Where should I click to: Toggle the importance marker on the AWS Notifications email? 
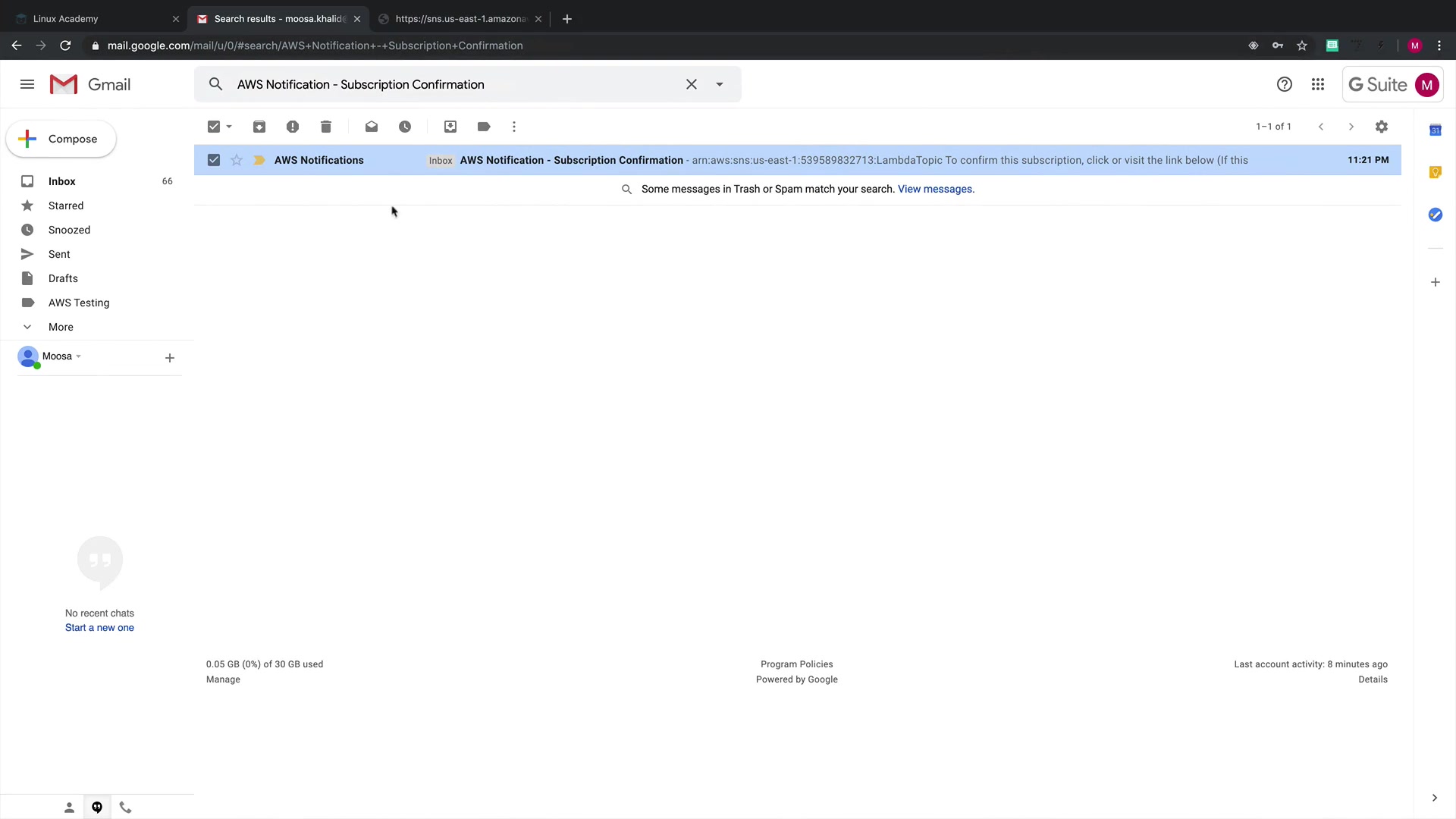tap(259, 160)
